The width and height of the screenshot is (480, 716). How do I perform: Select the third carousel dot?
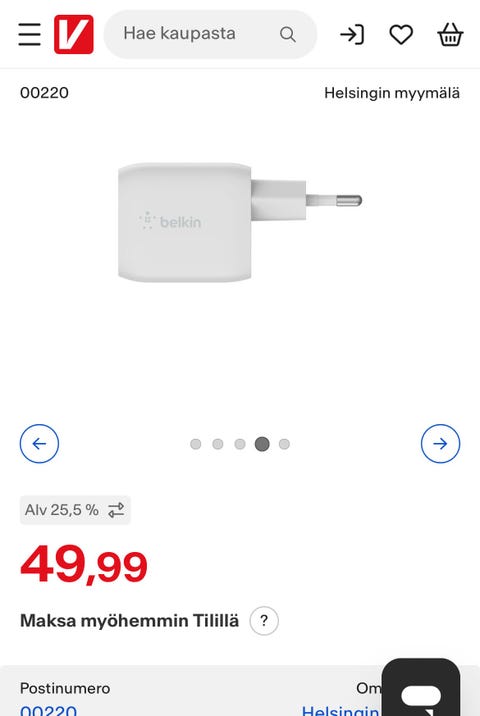tap(240, 444)
